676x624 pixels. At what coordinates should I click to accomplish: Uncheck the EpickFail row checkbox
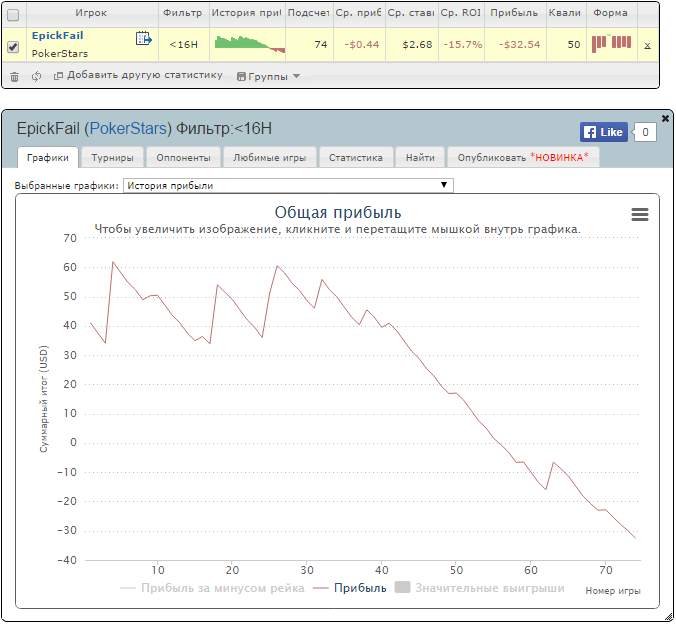[13, 47]
